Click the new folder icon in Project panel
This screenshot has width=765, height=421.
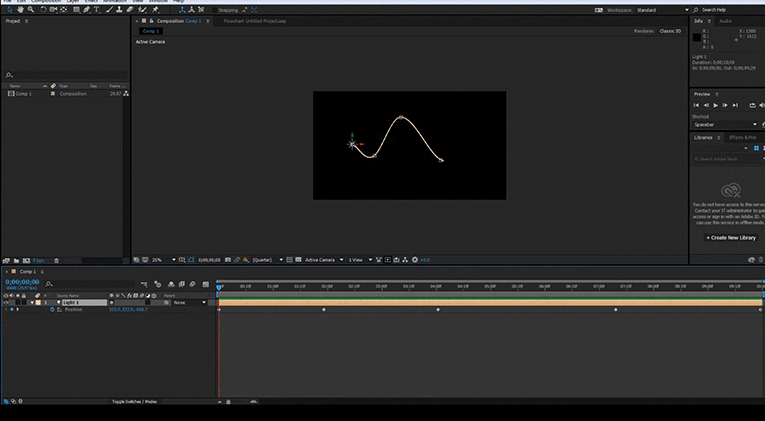point(16,261)
